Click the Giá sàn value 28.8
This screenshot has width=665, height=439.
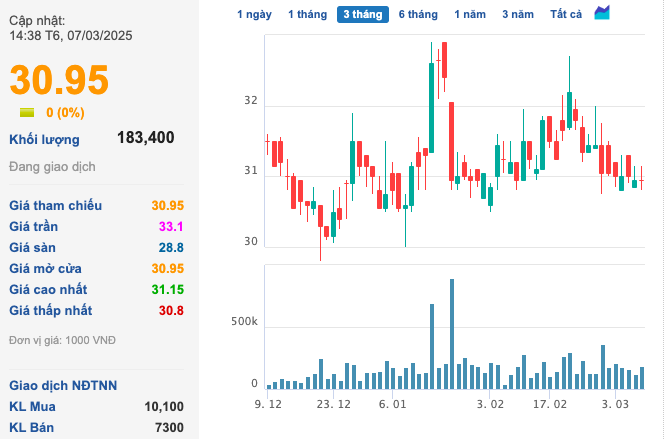coord(171,247)
